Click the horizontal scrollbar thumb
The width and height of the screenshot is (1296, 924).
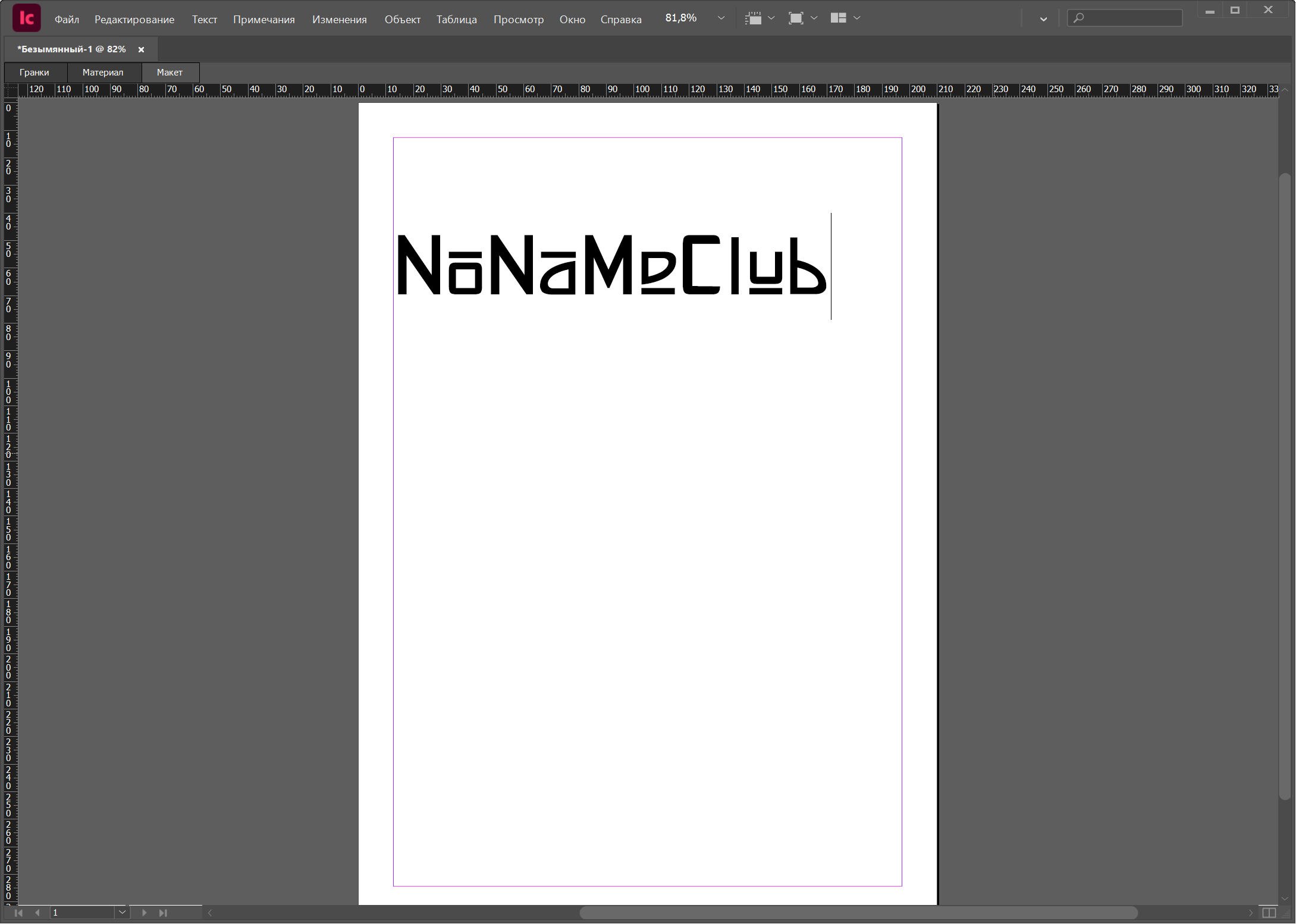coord(858,913)
